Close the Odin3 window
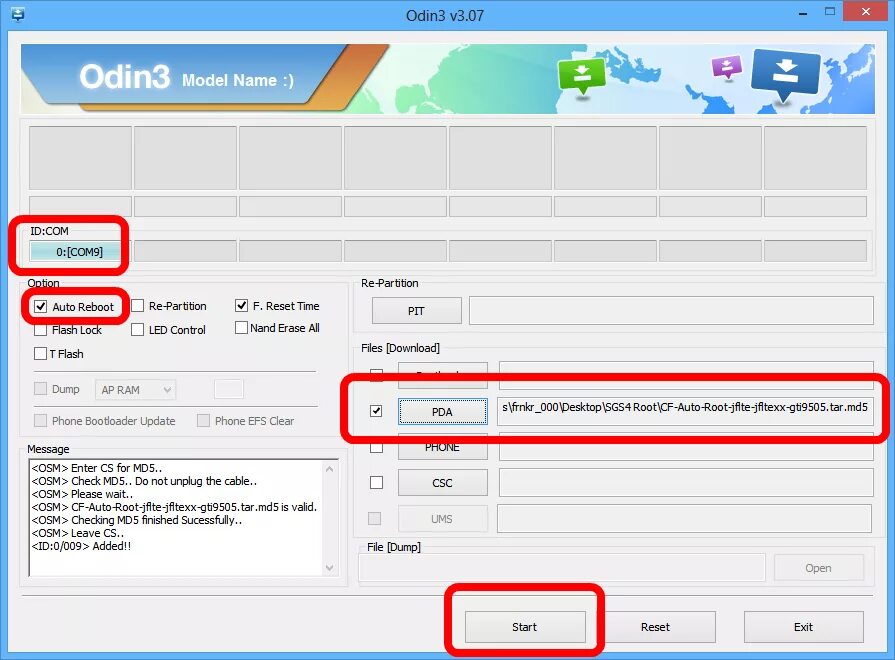Image resolution: width=895 pixels, height=660 pixels. point(866,12)
